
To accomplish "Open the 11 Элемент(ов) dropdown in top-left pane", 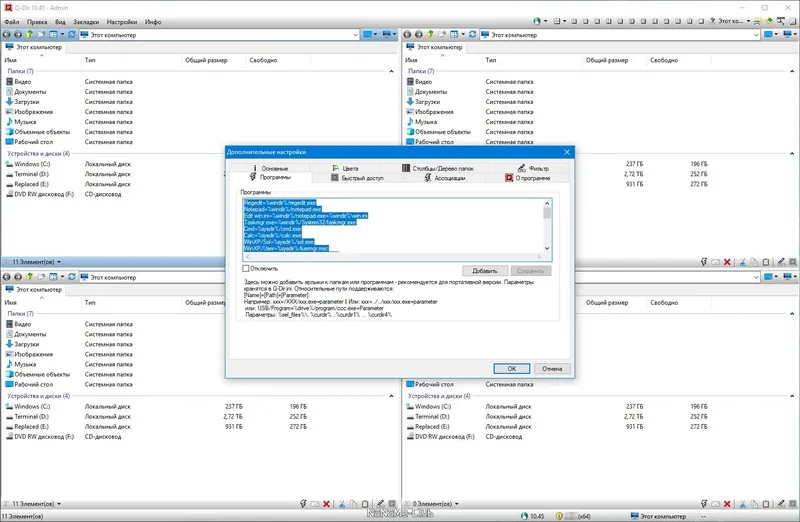I will tap(59, 262).
